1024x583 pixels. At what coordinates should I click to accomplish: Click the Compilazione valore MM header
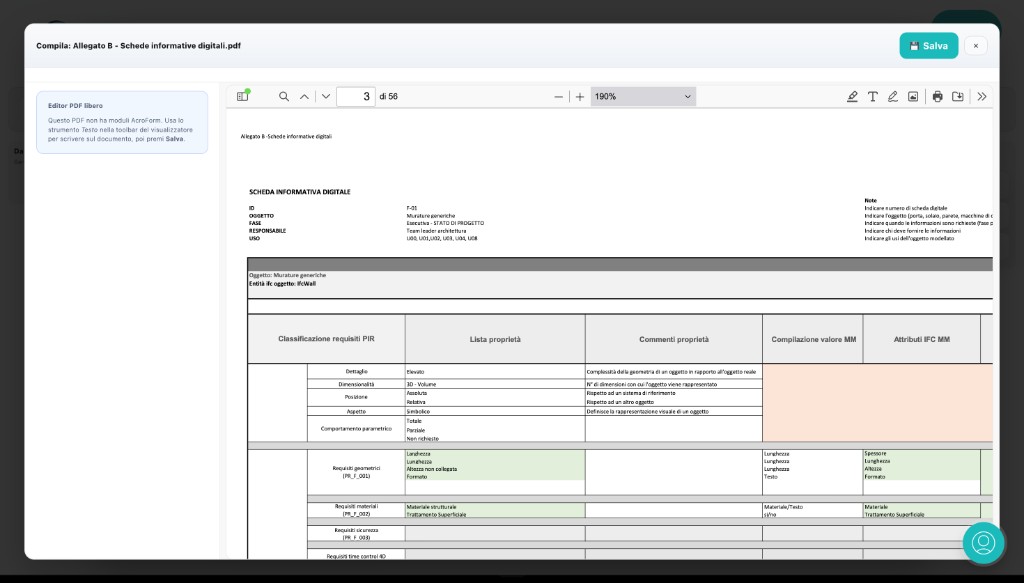point(813,339)
